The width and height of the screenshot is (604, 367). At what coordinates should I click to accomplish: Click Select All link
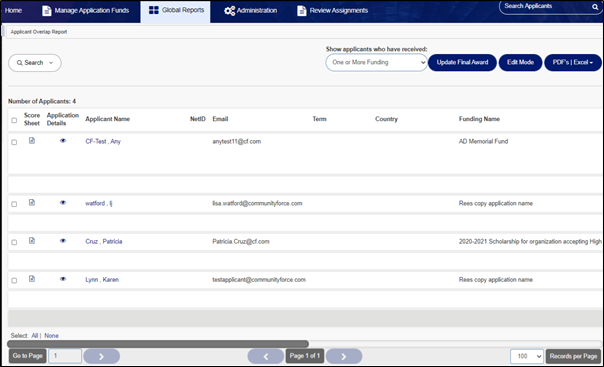coord(35,336)
